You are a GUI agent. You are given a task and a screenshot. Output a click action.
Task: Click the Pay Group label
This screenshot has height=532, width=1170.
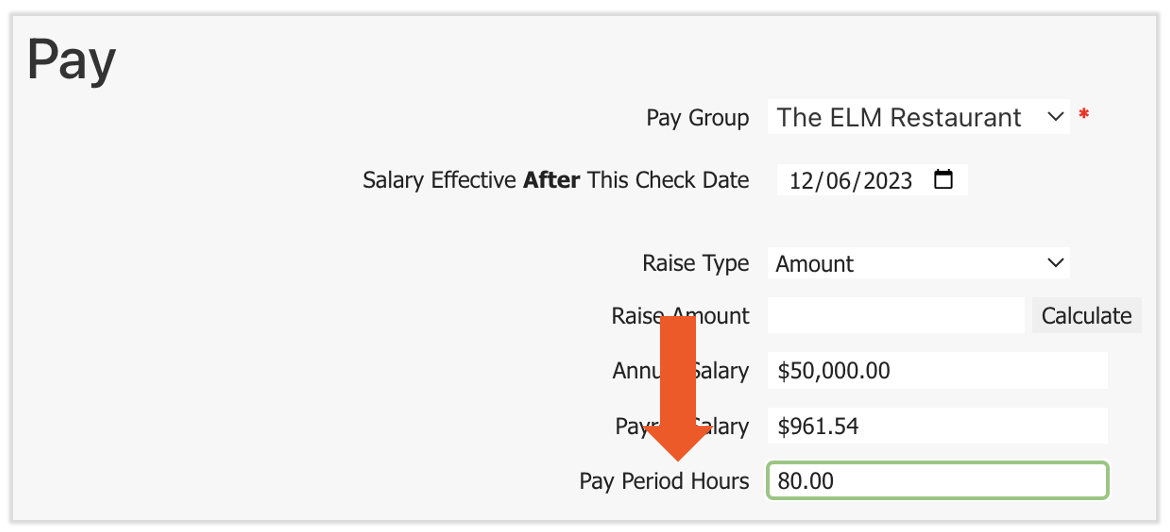(697, 118)
